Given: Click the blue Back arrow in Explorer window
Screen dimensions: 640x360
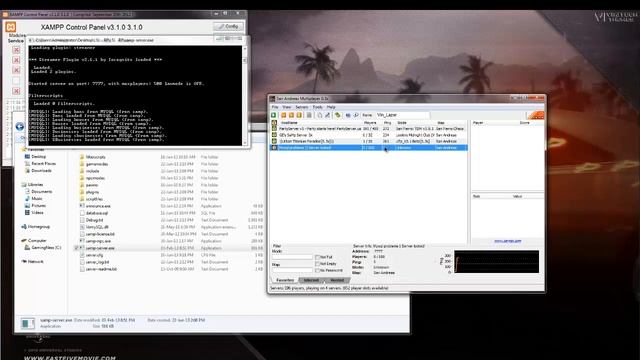Looking at the screenshot, I should (20, 127).
